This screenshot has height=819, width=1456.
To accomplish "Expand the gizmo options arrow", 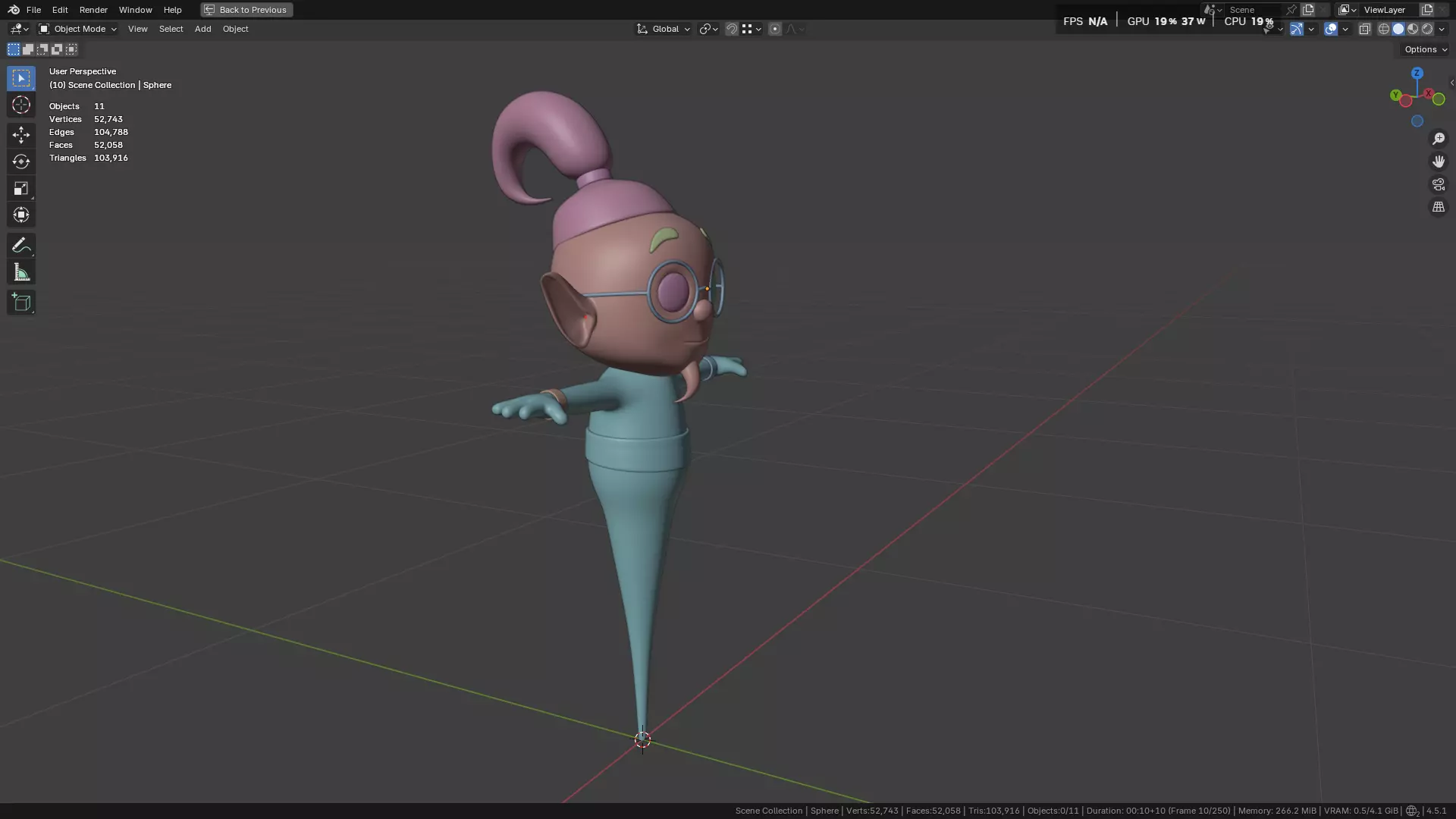I will pos(1311,29).
